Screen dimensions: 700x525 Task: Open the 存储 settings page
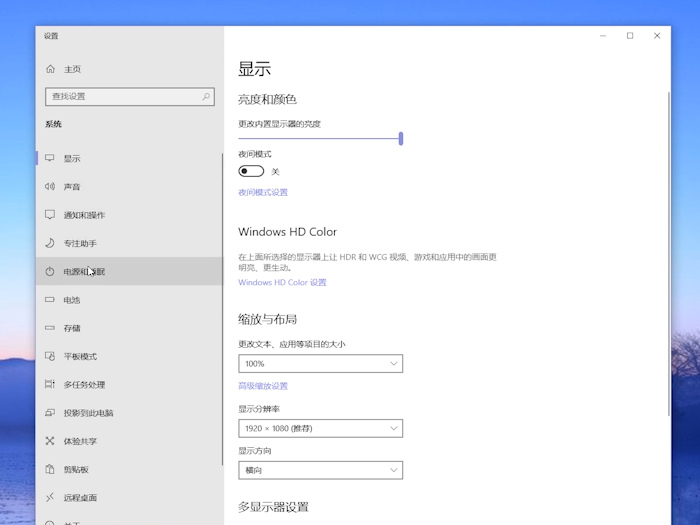point(129,328)
